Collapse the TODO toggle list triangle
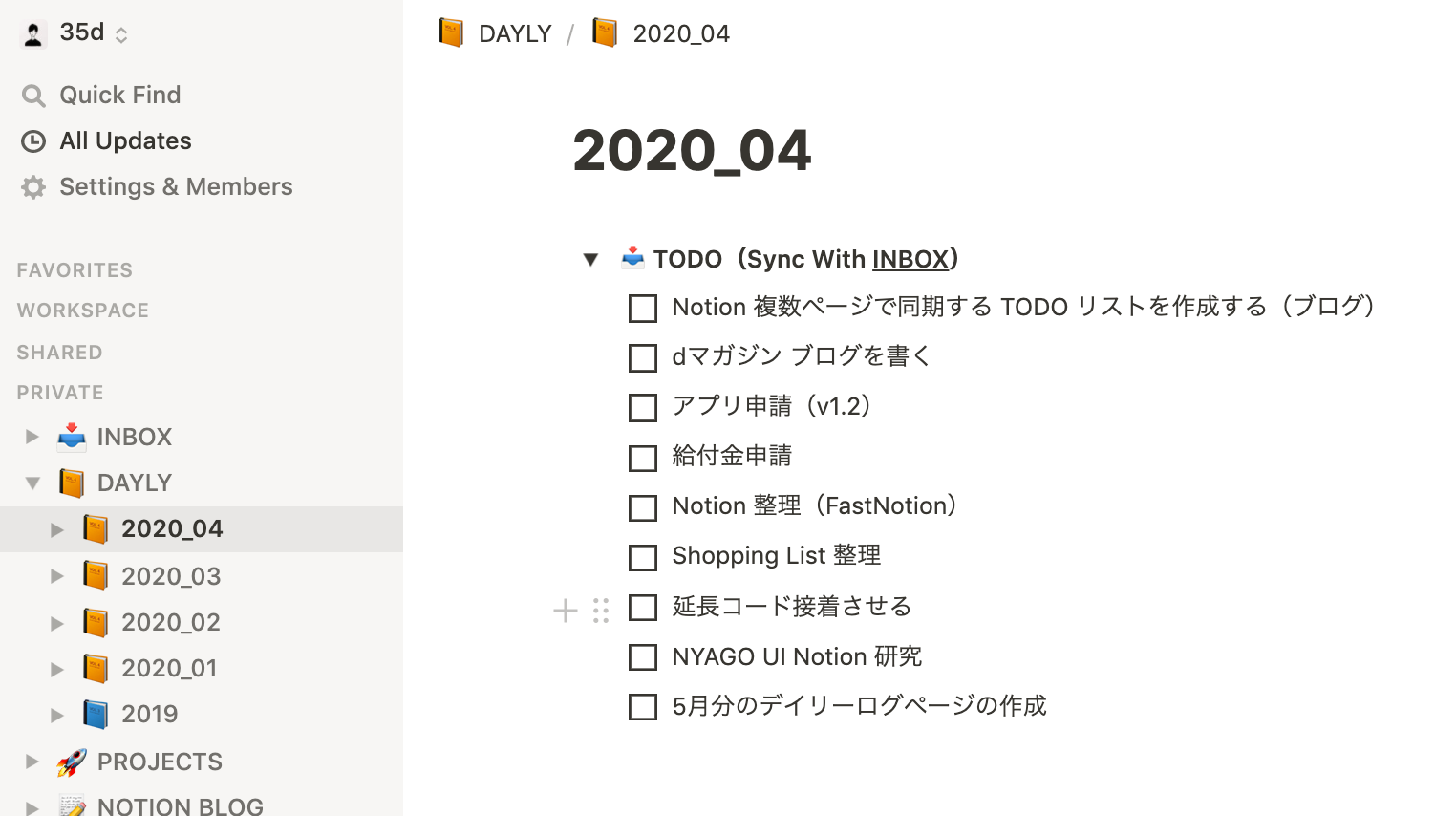This screenshot has width=1456, height=816. (590, 259)
